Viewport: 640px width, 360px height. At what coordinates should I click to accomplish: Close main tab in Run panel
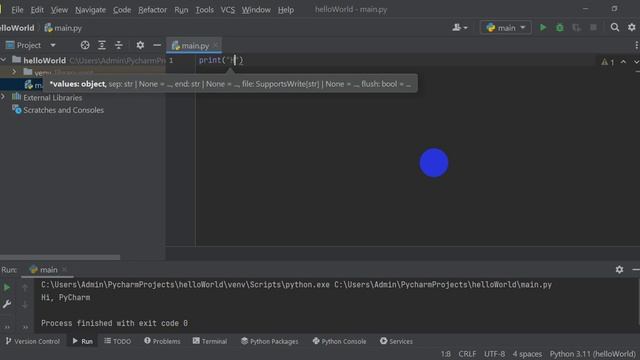pyautogui.click(x=64, y=269)
